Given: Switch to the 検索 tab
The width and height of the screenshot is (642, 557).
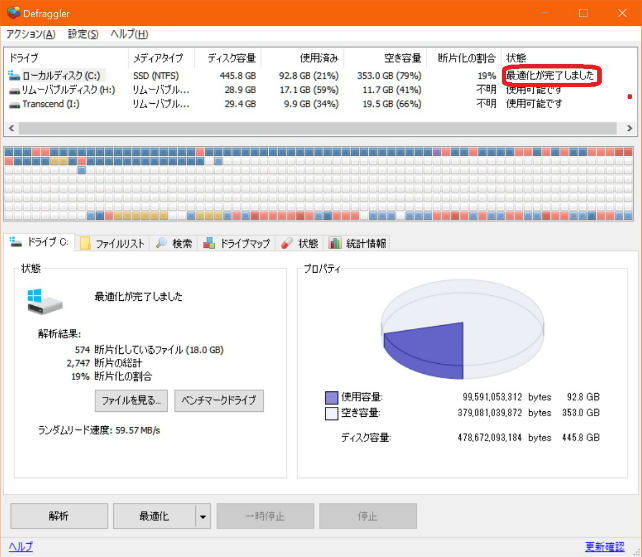Looking at the screenshot, I should 174,243.
